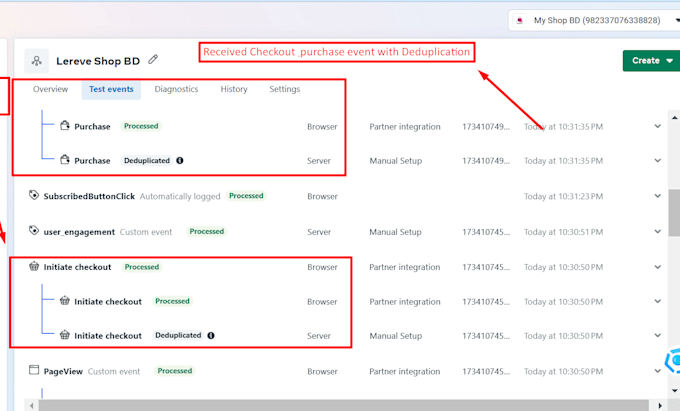Open info icon beside Initiate checkout Deduplicated badge

[211, 335]
